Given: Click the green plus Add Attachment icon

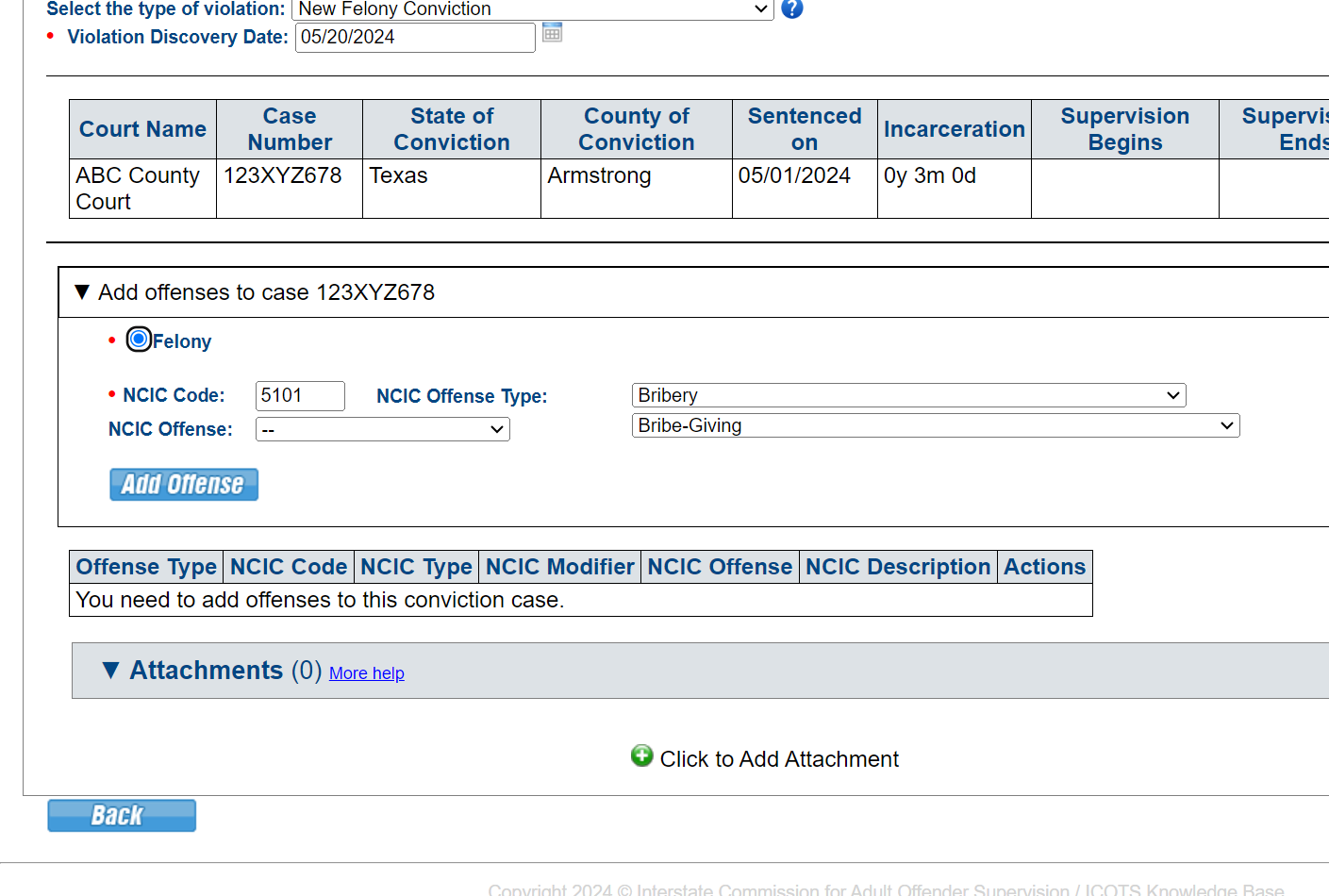Looking at the screenshot, I should pyautogui.click(x=642, y=755).
